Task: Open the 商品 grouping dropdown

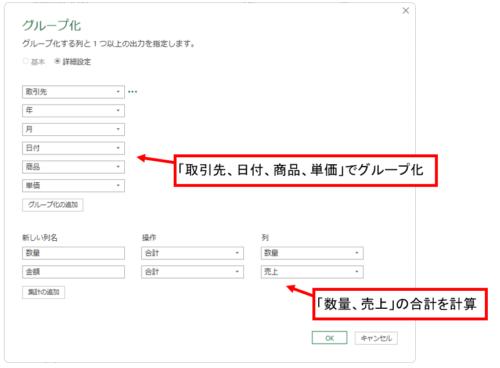Action: click(x=73, y=167)
